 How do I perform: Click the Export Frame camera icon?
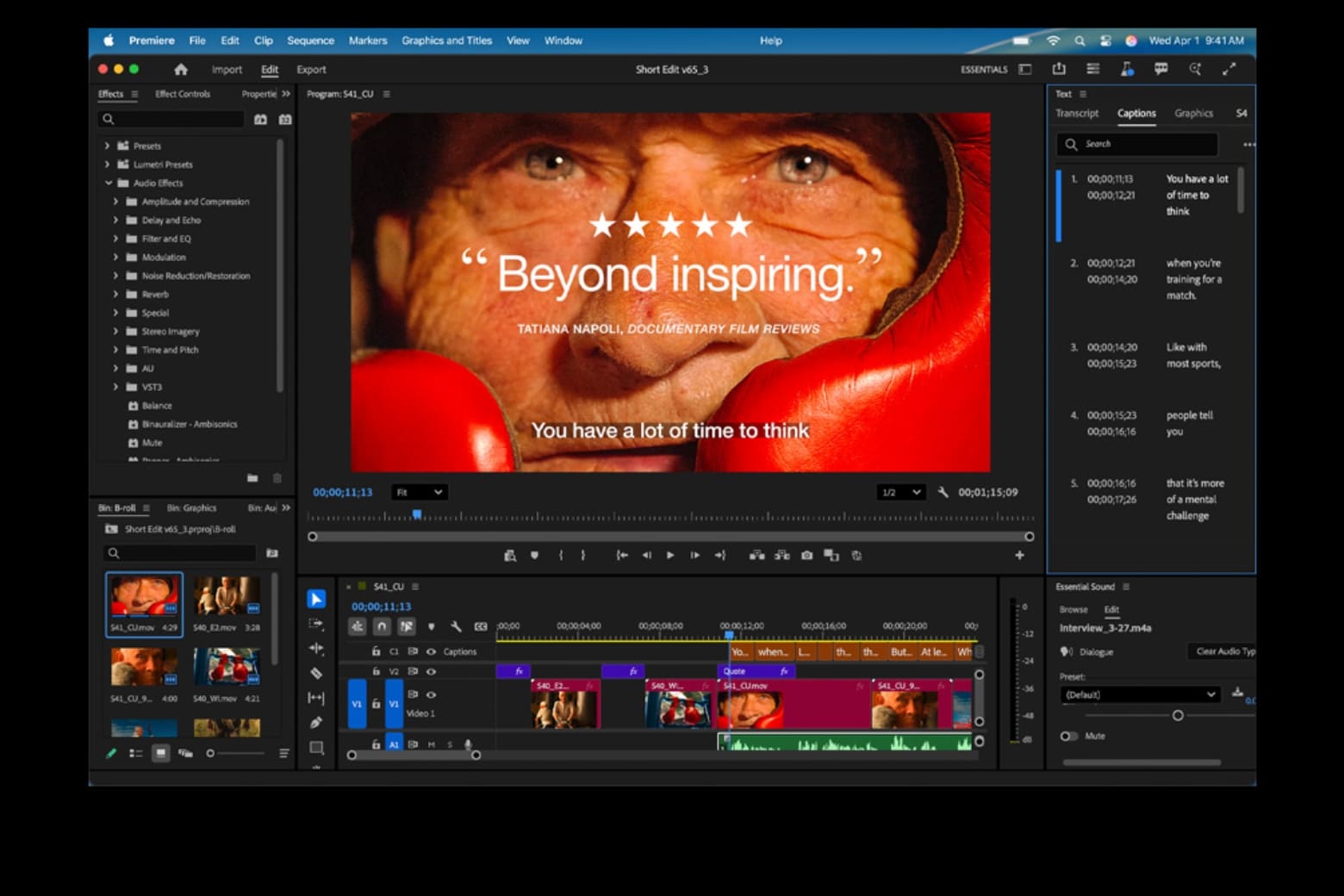[x=806, y=556]
